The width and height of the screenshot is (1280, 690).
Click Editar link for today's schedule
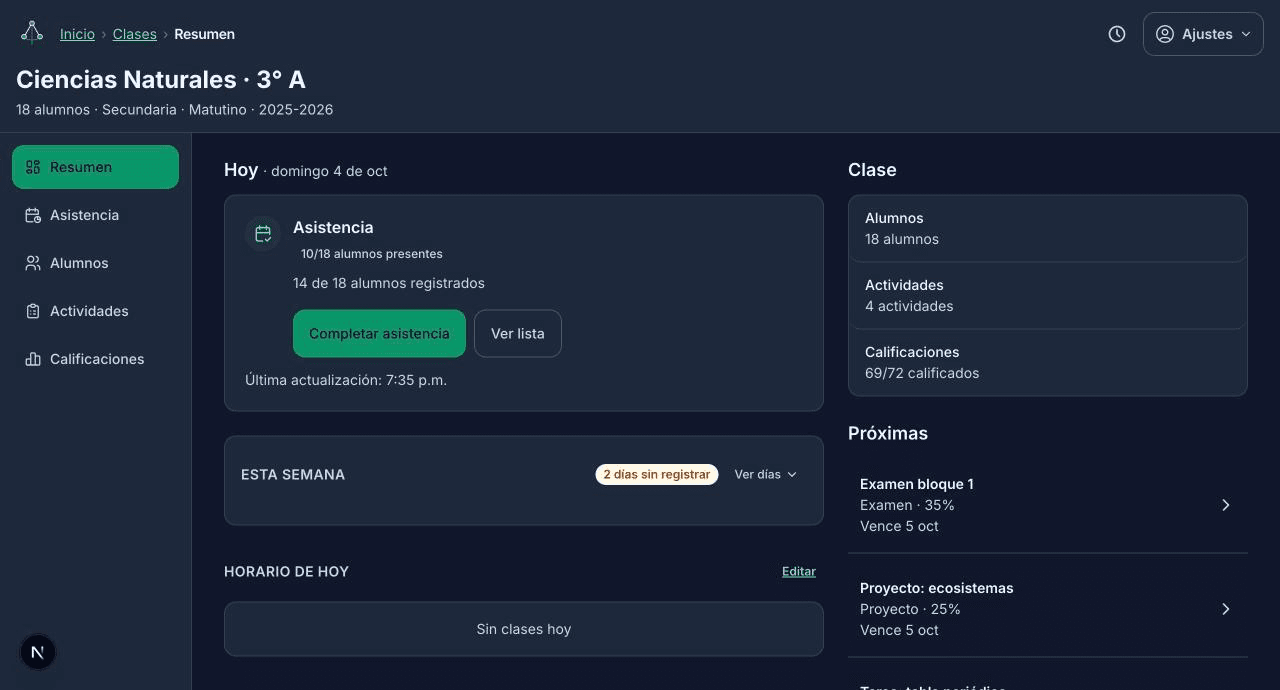click(x=799, y=571)
